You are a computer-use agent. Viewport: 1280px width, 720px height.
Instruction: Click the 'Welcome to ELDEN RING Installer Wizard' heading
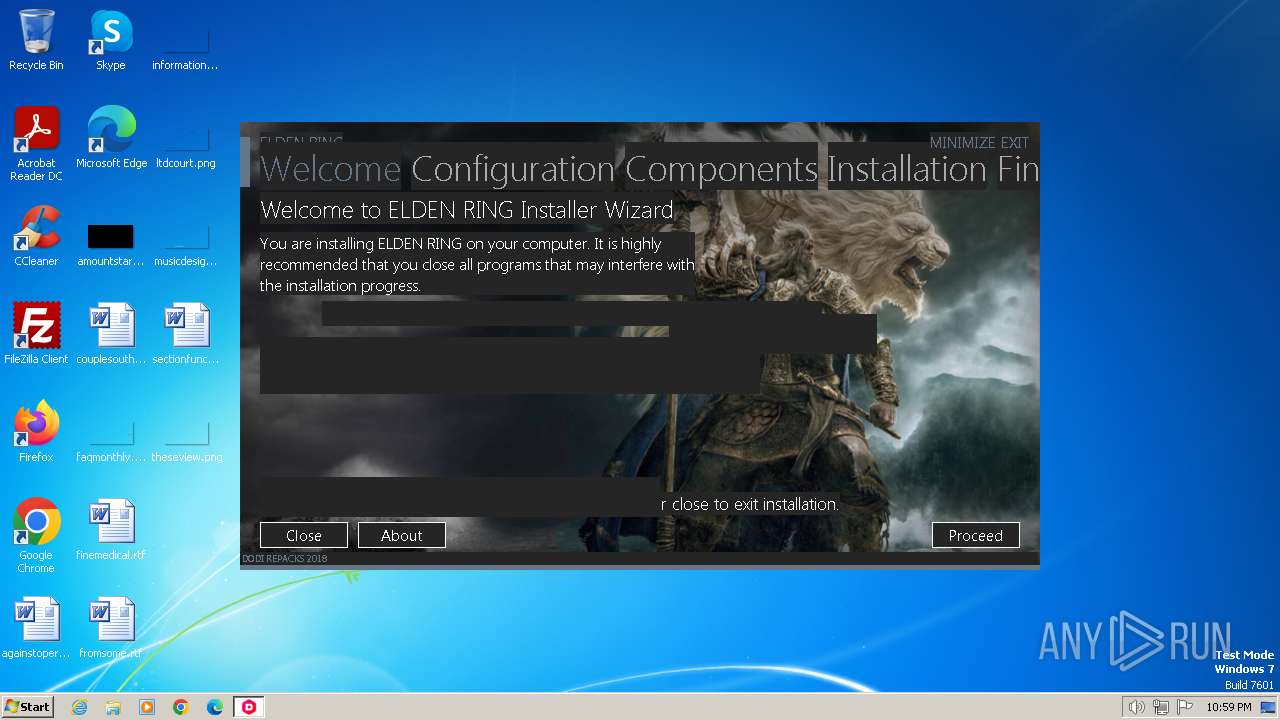click(466, 210)
